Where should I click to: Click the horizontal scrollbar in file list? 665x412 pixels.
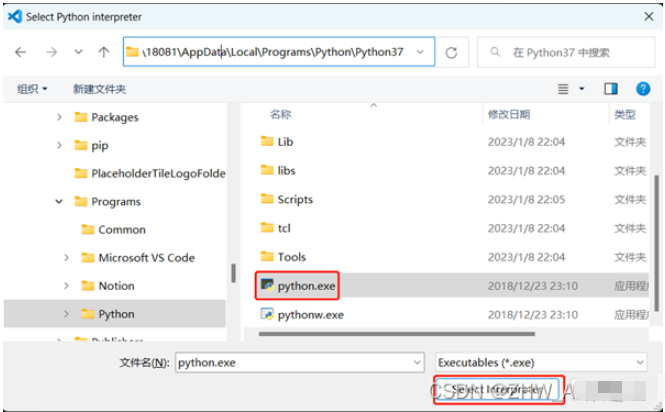(x=397, y=334)
